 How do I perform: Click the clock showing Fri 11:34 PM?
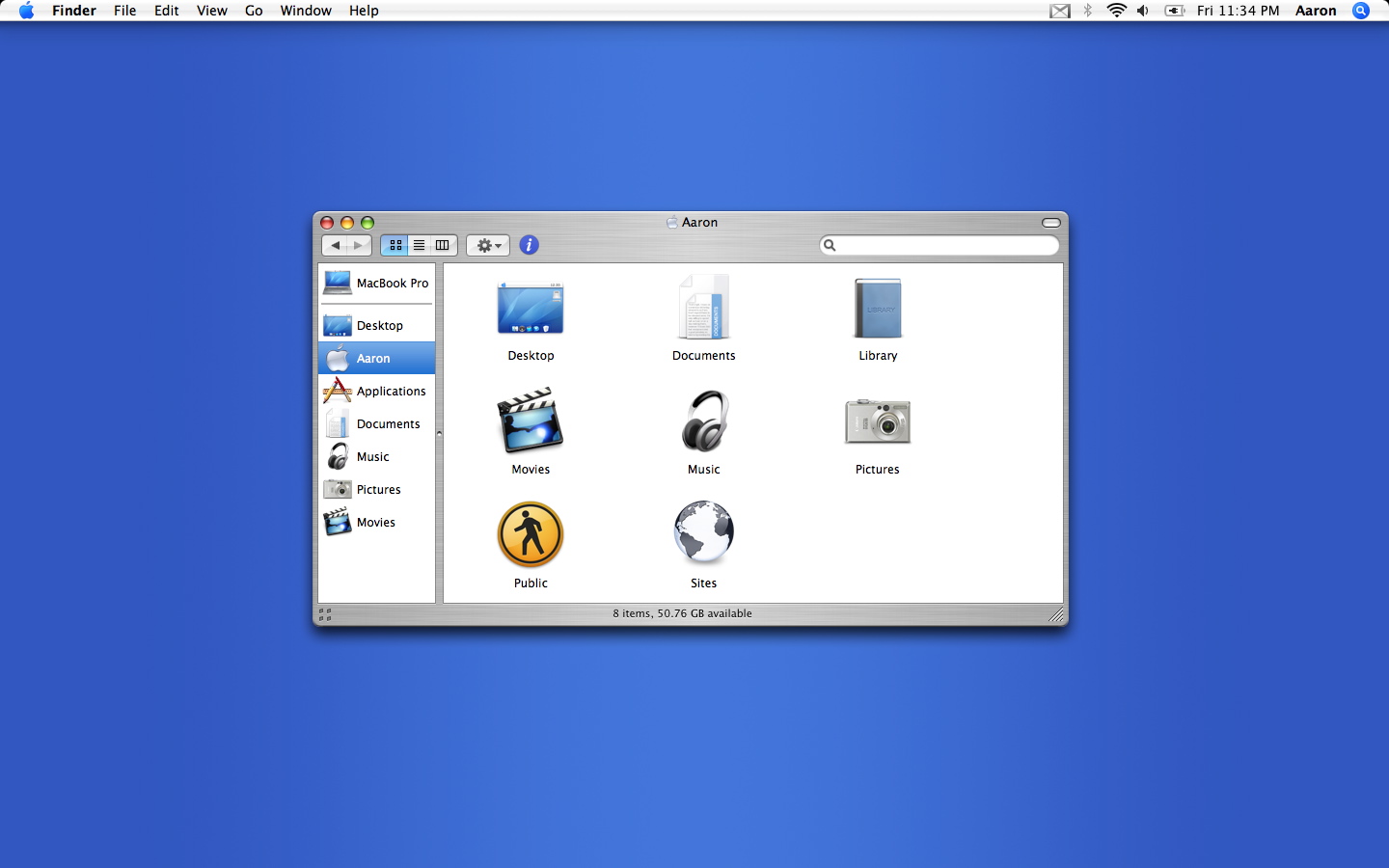pyautogui.click(x=1239, y=11)
